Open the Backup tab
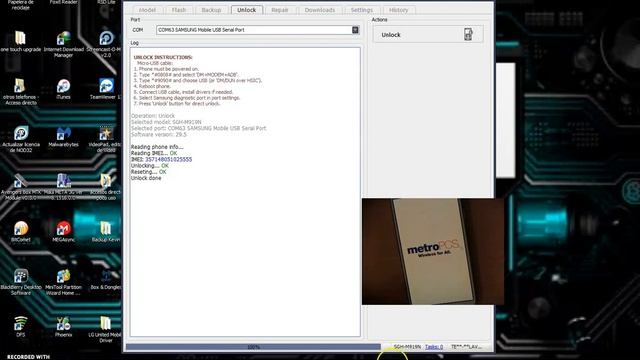The image size is (640, 360). coord(211,10)
